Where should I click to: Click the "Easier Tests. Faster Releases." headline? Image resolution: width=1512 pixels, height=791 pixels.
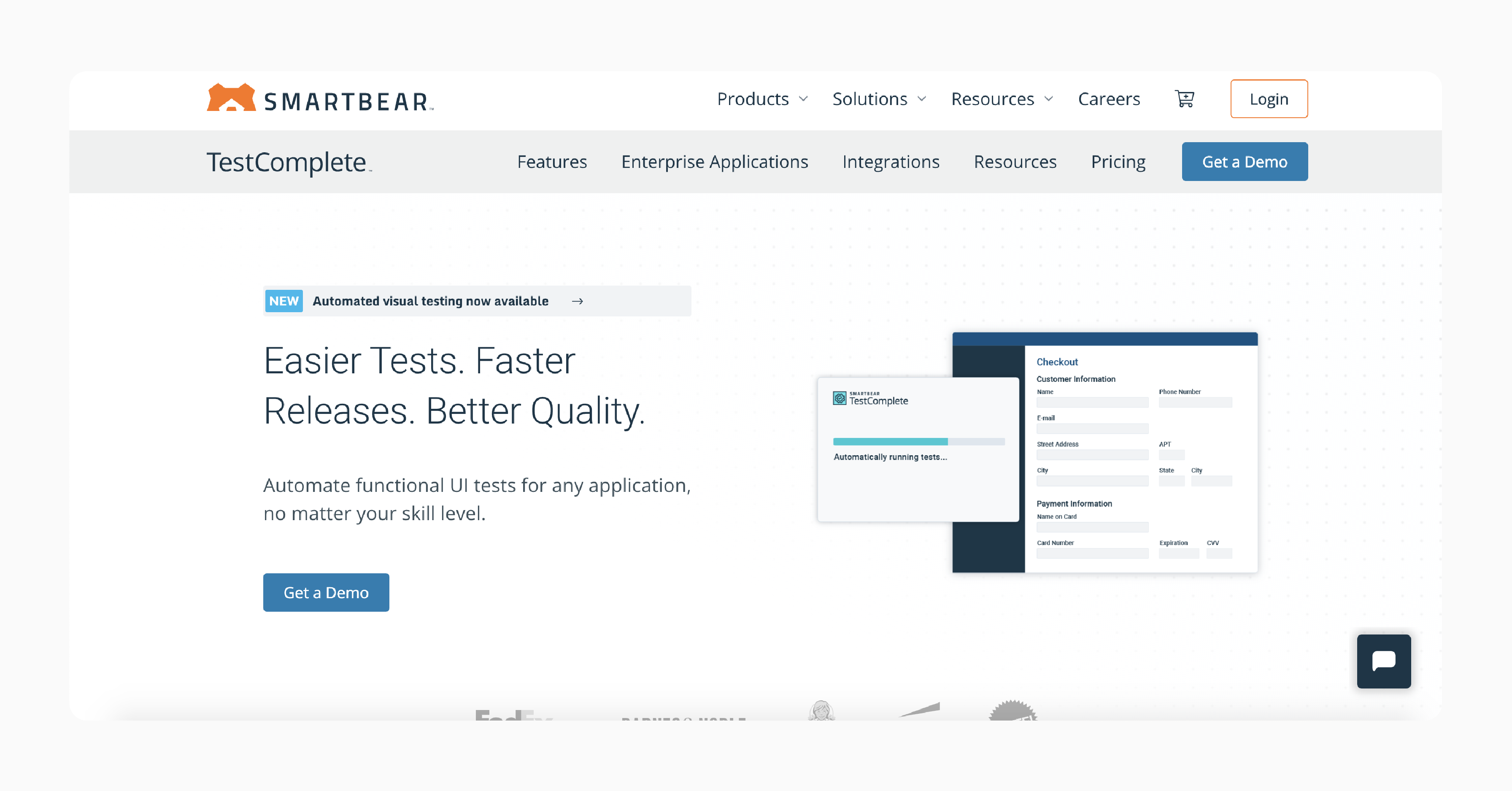[x=454, y=385]
